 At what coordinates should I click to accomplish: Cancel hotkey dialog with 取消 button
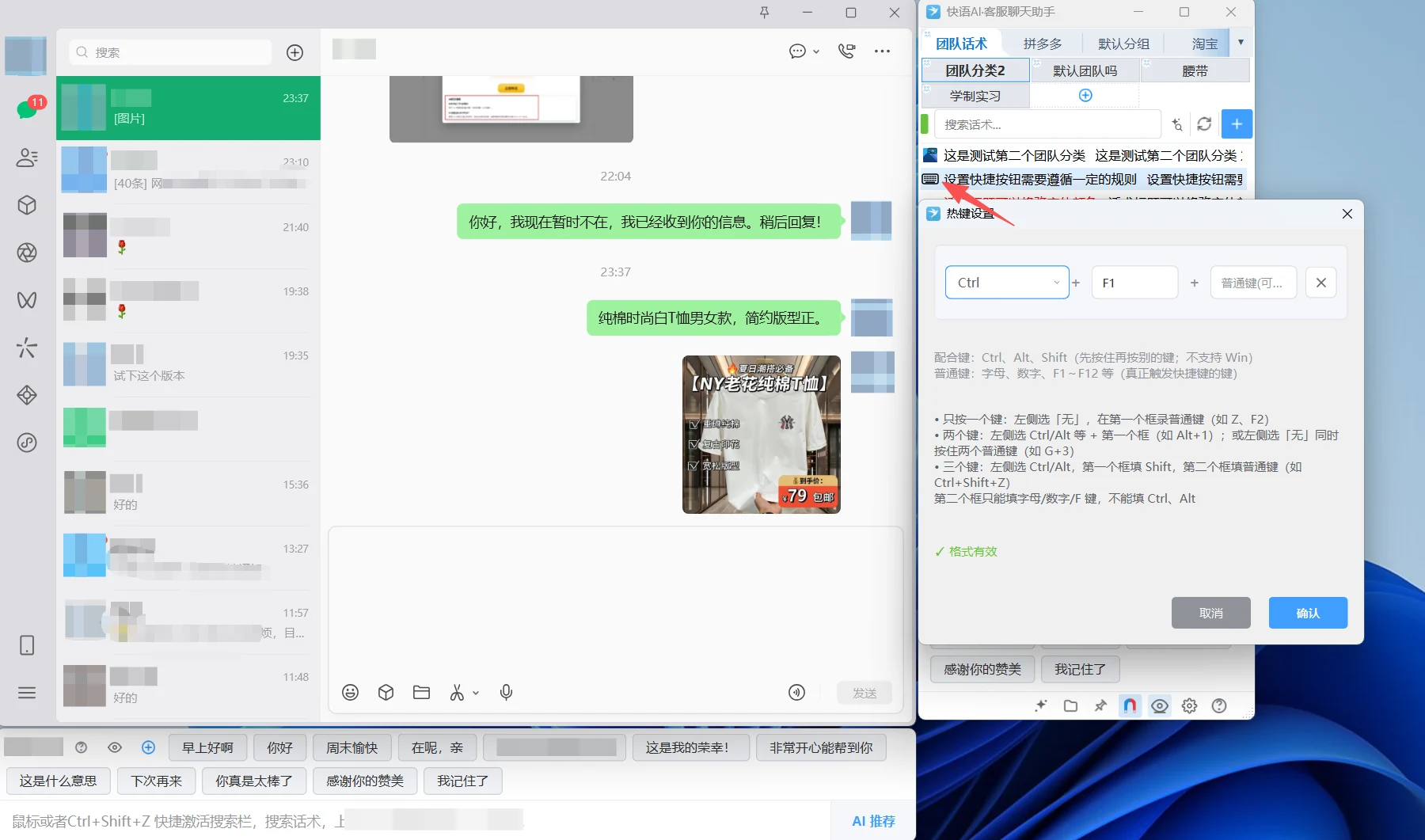point(1211,613)
